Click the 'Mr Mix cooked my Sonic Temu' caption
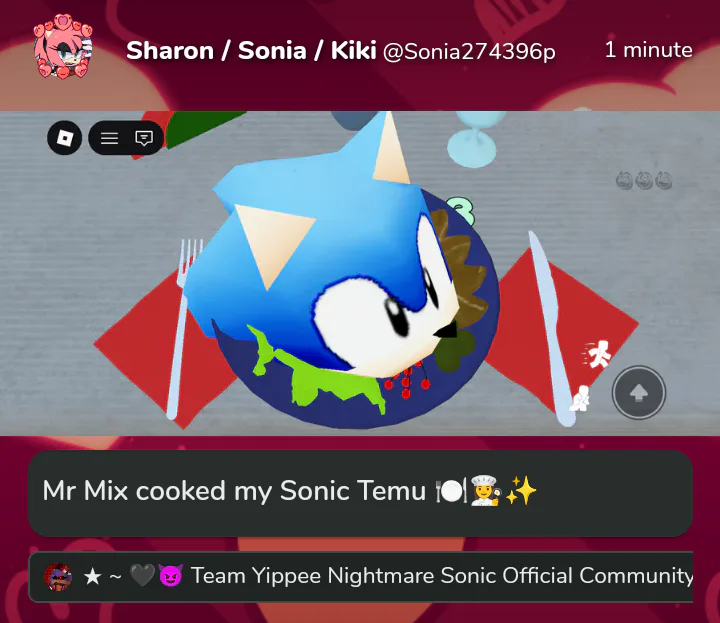Image resolution: width=720 pixels, height=623 pixels. pyautogui.click(x=234, y=491)
